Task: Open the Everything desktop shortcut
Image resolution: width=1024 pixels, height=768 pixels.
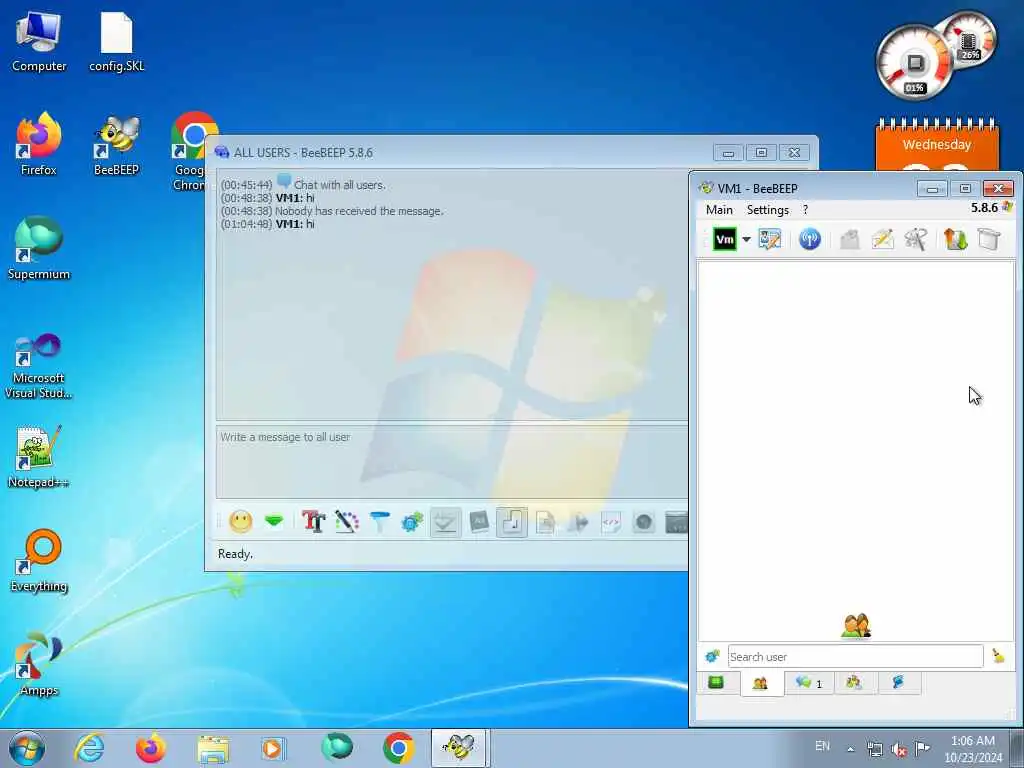Action: point(39,562)
